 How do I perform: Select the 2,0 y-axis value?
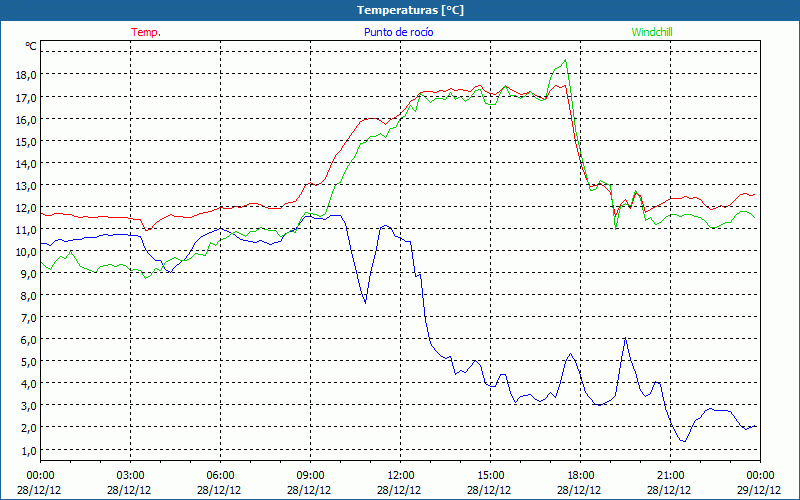tap(28, 428)
